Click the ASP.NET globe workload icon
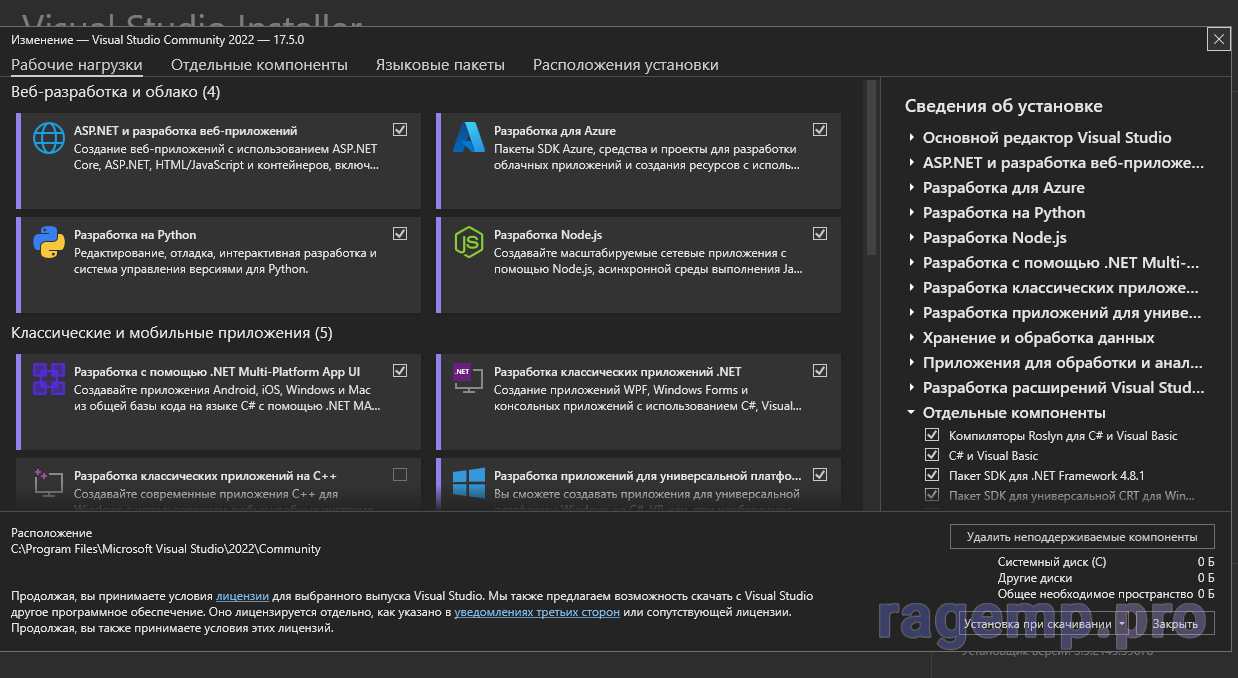 tap(49, 137)
